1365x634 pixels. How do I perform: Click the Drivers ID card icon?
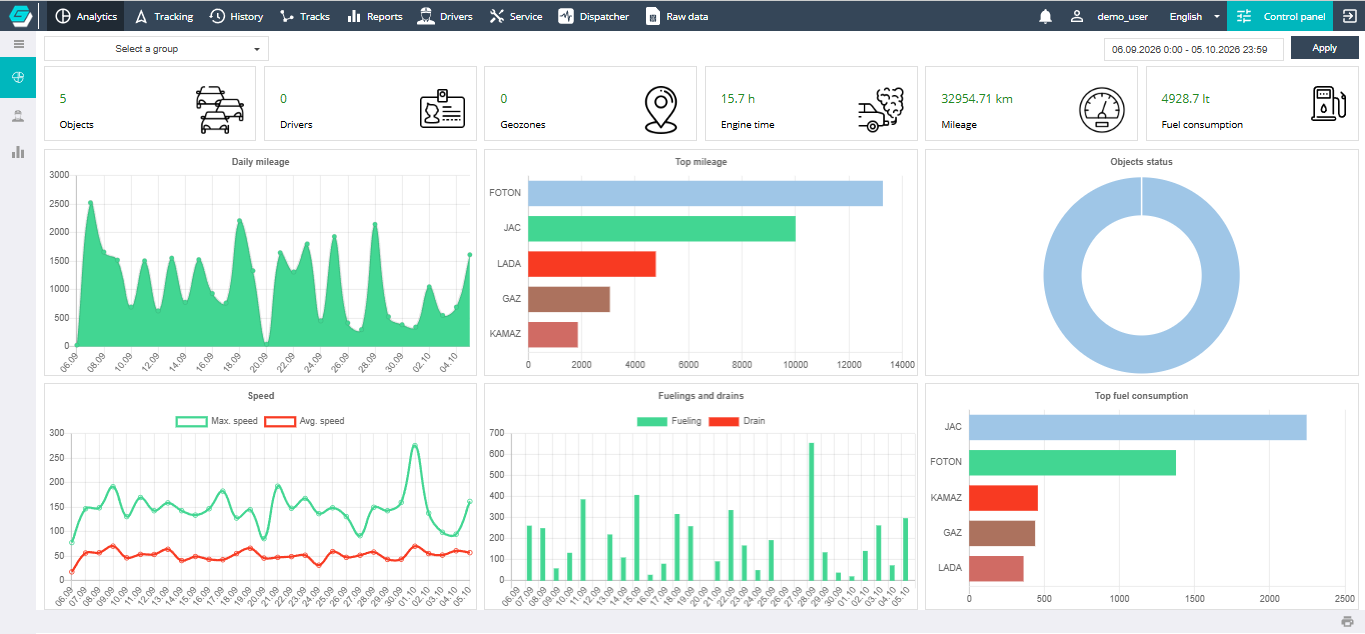(443, 108)
